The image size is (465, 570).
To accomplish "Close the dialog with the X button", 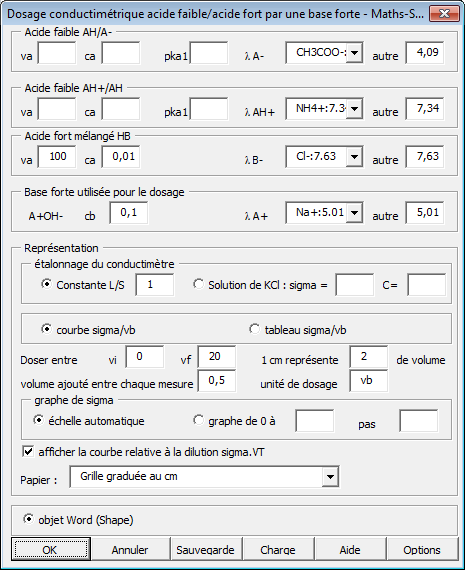I will 444,14.
